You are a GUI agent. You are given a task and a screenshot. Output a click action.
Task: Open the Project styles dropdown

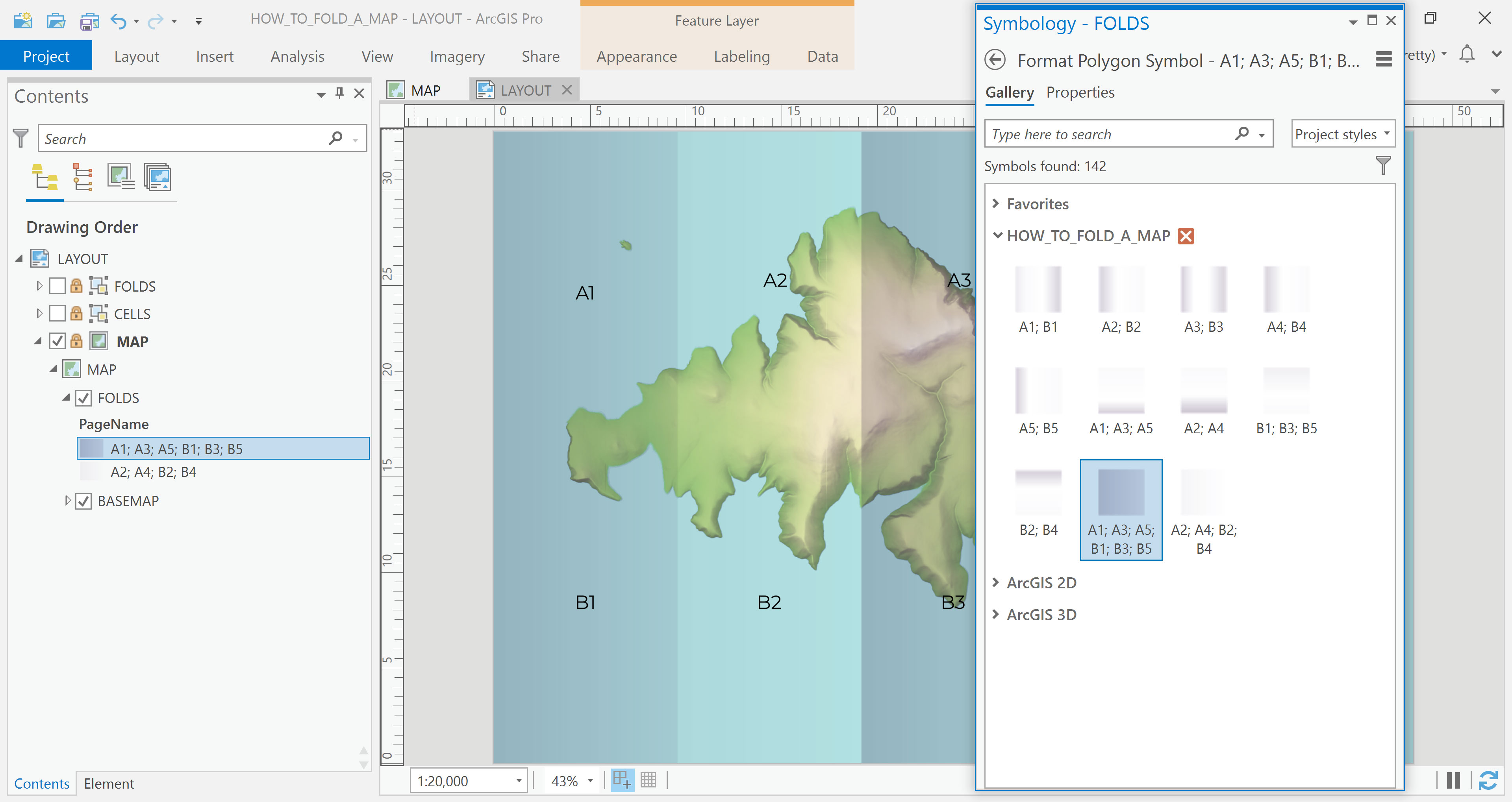[x=1342, y=134]
